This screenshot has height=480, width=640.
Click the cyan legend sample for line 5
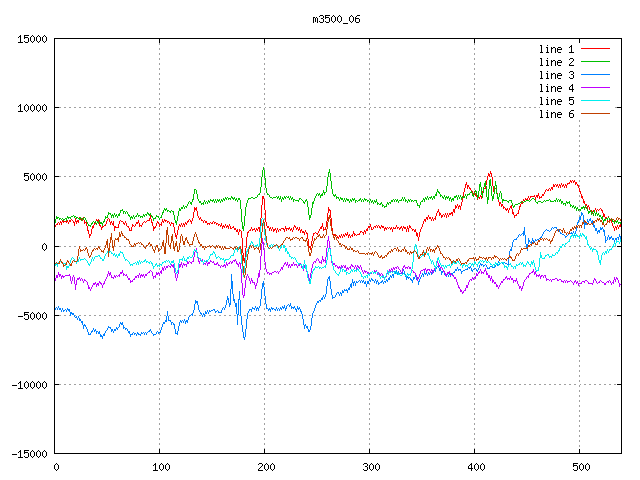595,101
